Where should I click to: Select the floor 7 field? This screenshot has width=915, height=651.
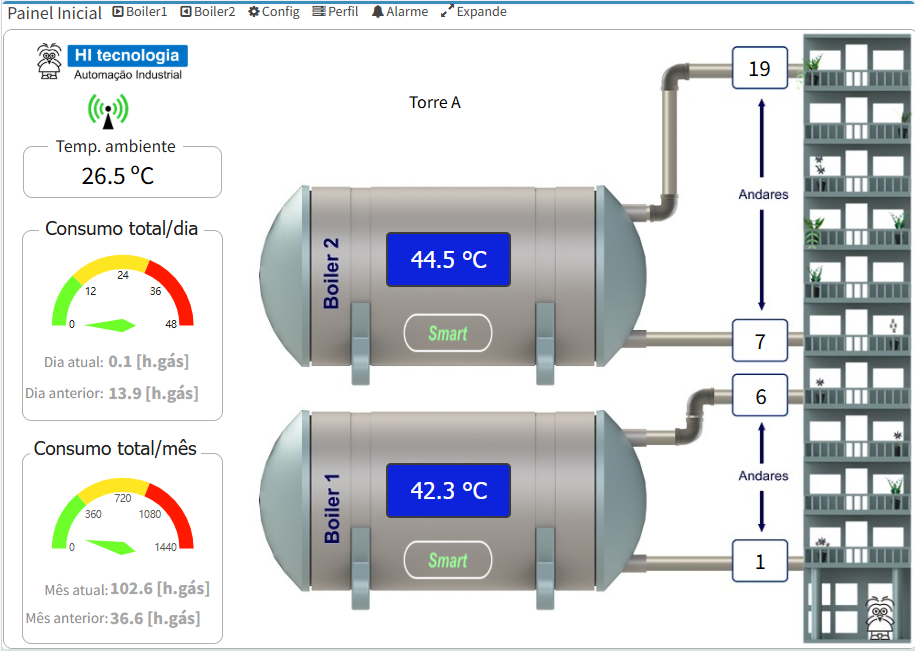pyautogui.click(x=759, y=341)
